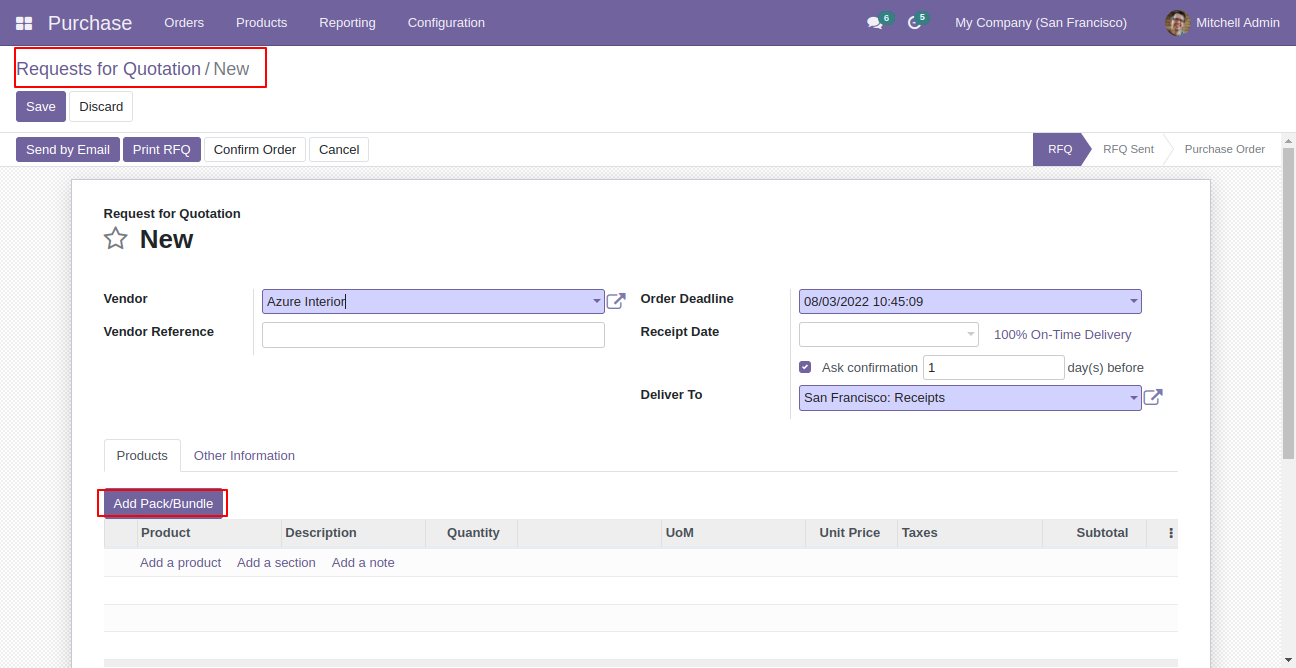Click the Save button
This screenshot has width=1296, height=668.
tap(41, 107)
